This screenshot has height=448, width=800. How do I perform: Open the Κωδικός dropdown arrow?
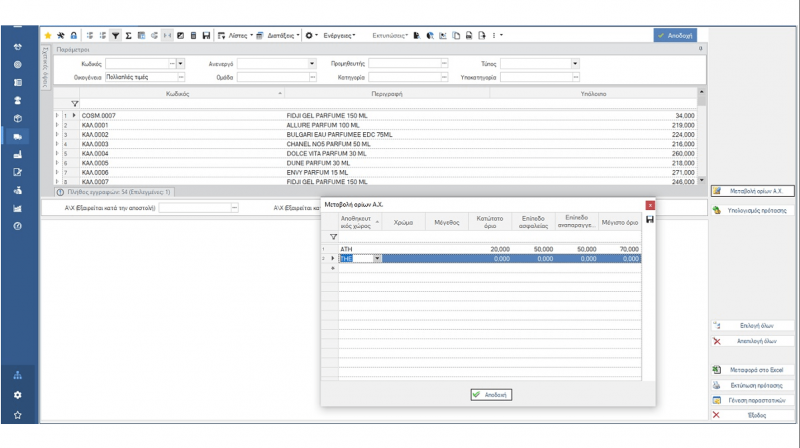(181, 64)
